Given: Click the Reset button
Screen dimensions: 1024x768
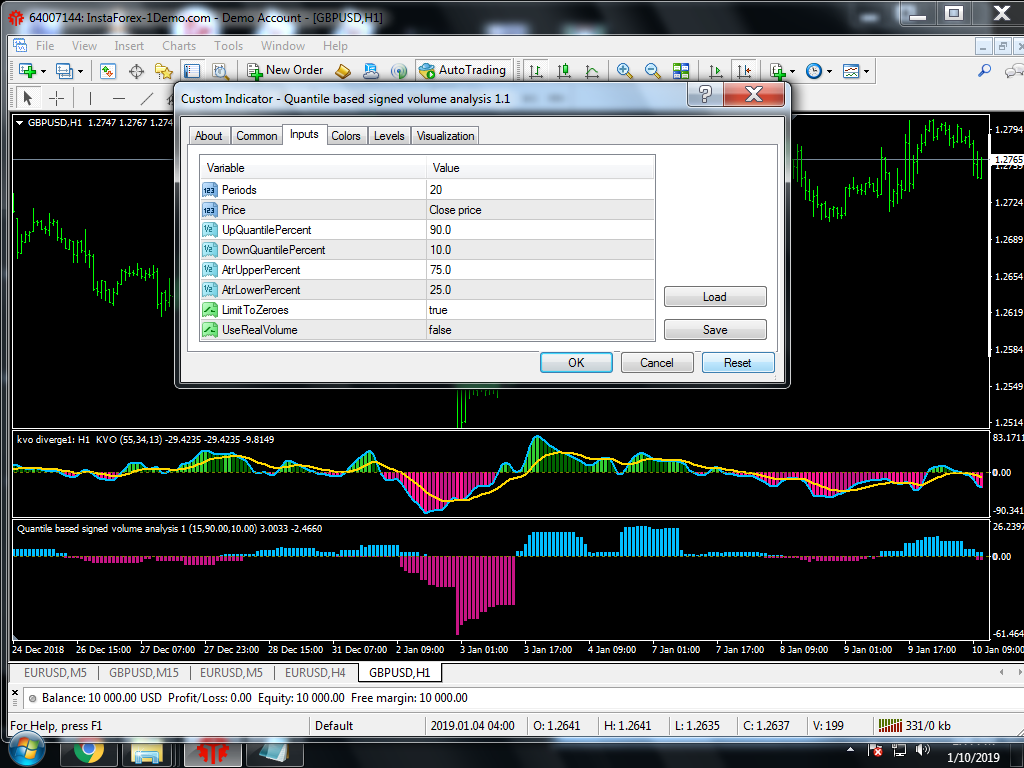Looking at the screenshot, I should [x=738, y=362].
